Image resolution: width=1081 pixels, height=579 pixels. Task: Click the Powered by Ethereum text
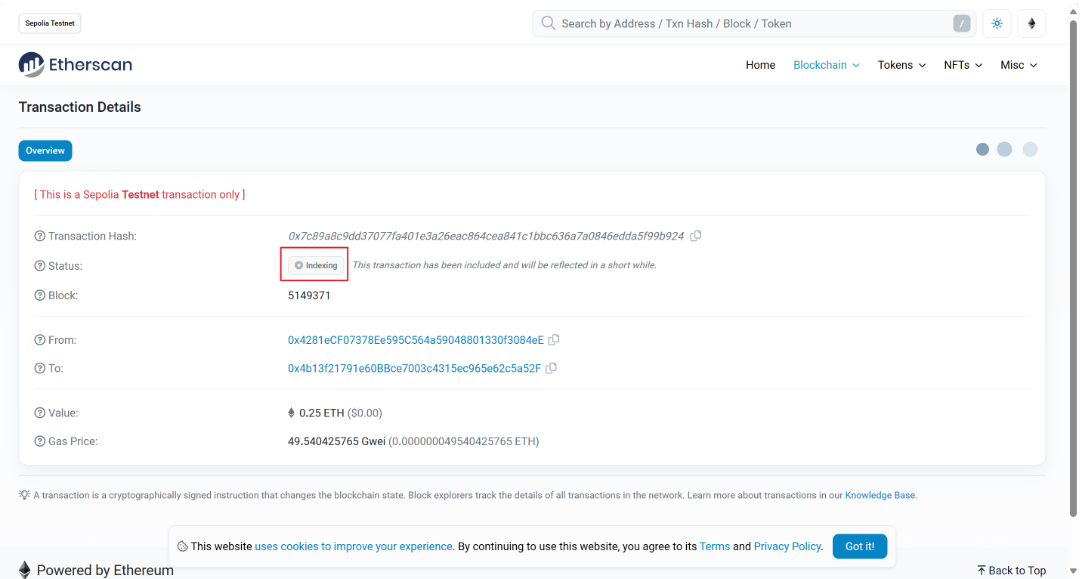click(x=105, y=570)
